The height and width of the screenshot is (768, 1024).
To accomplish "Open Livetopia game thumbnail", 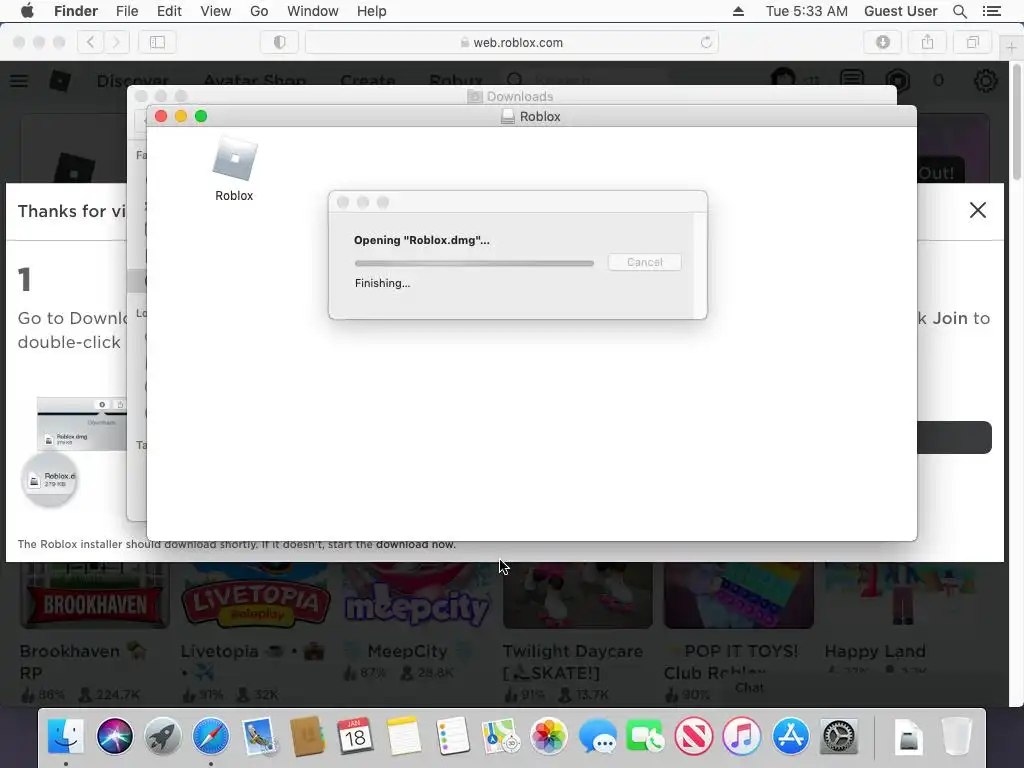I will pyautogui.click(x=256, y=596).
